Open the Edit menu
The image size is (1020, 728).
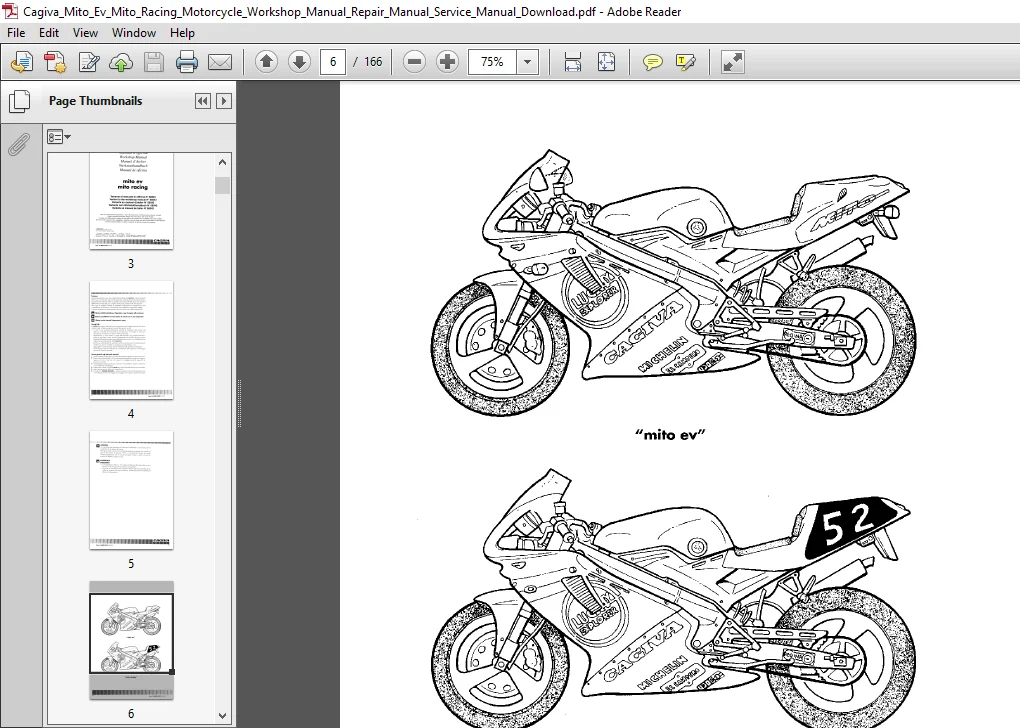[x=49, y=33]
